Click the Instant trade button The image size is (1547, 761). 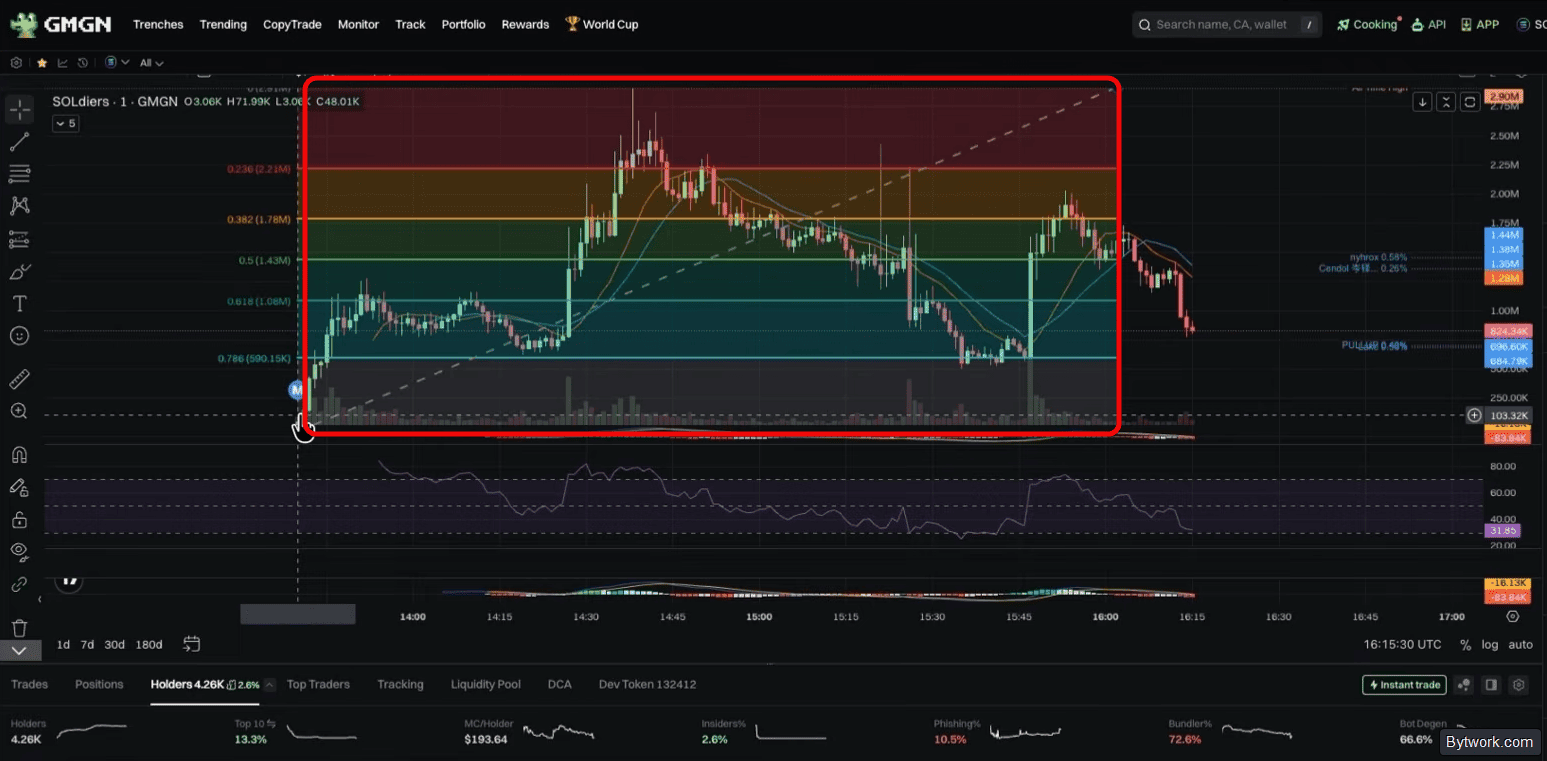pyautogui.click(x=1404, y=685)
